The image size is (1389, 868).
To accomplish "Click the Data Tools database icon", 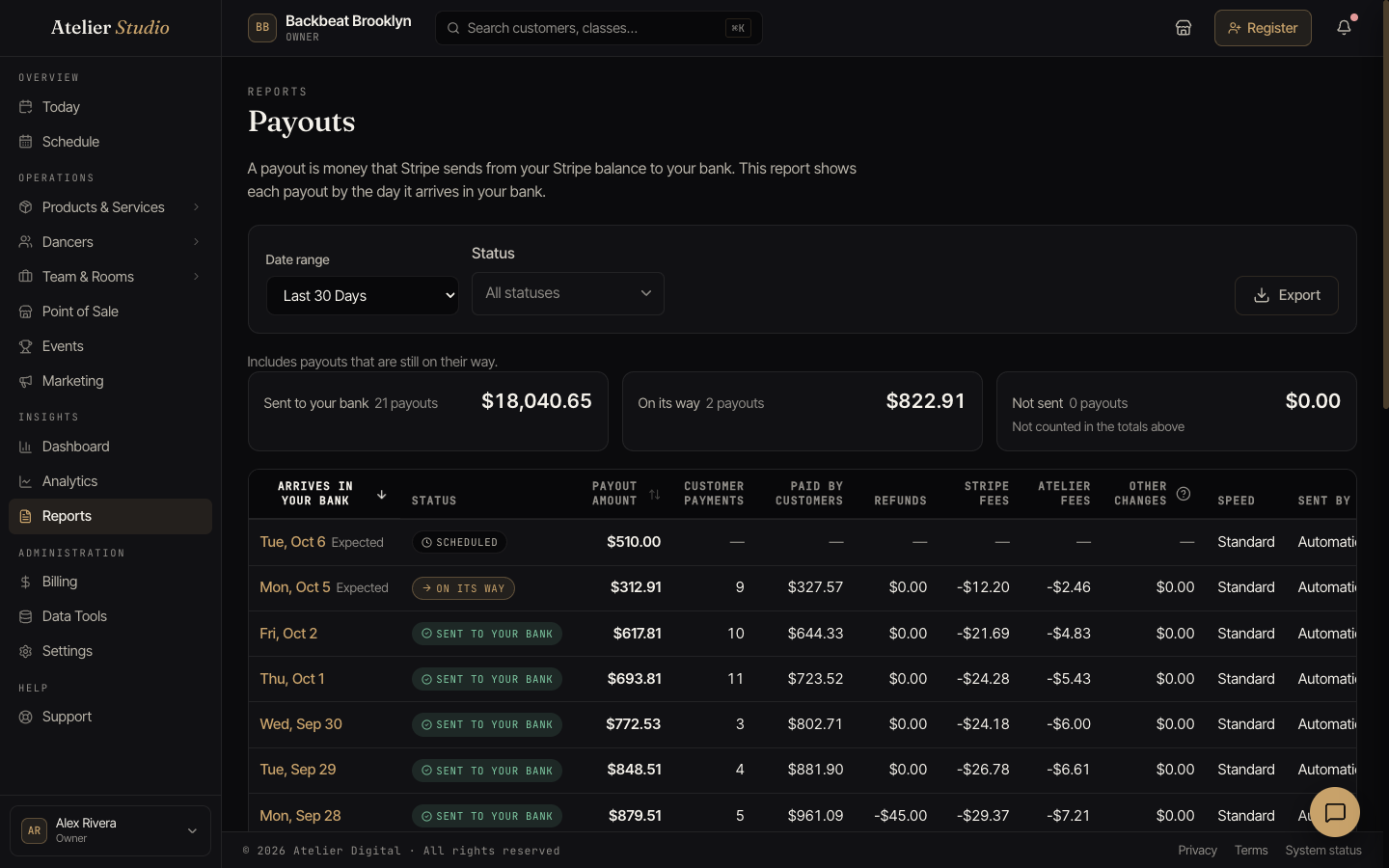I will coord(26,616).
